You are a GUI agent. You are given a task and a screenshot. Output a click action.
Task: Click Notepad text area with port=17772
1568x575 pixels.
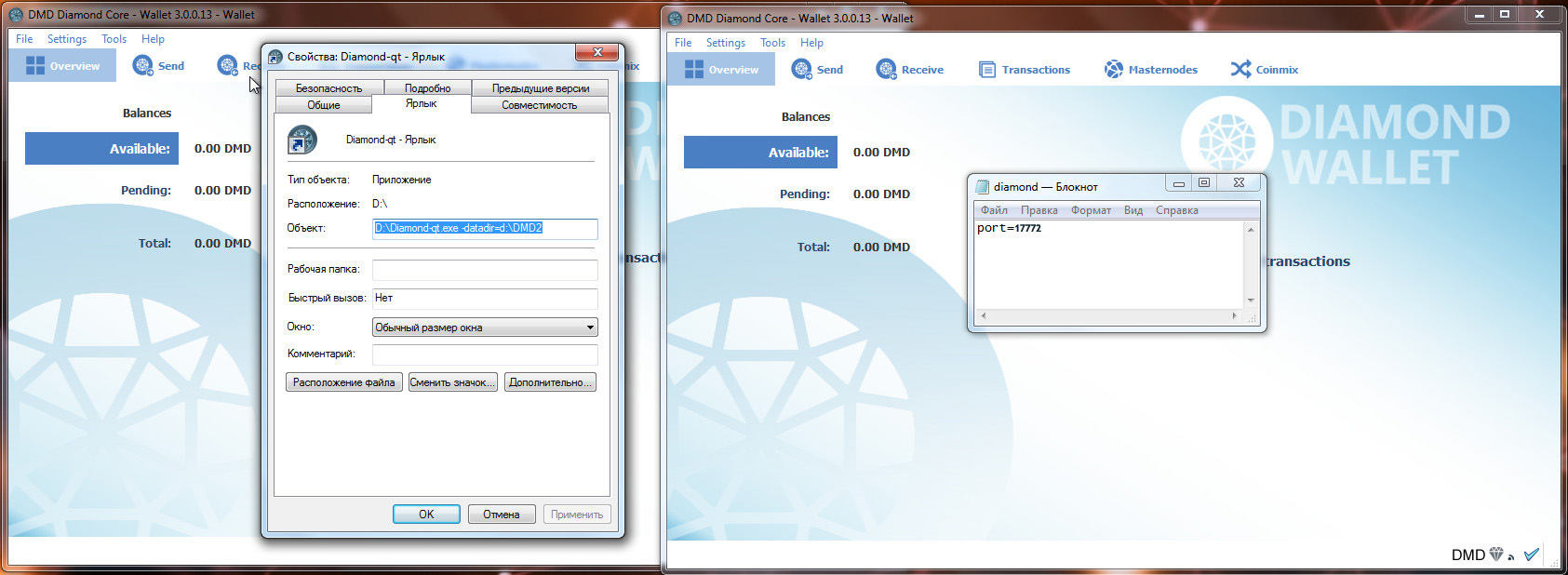pyautogui.click(x=1109, y=264)
